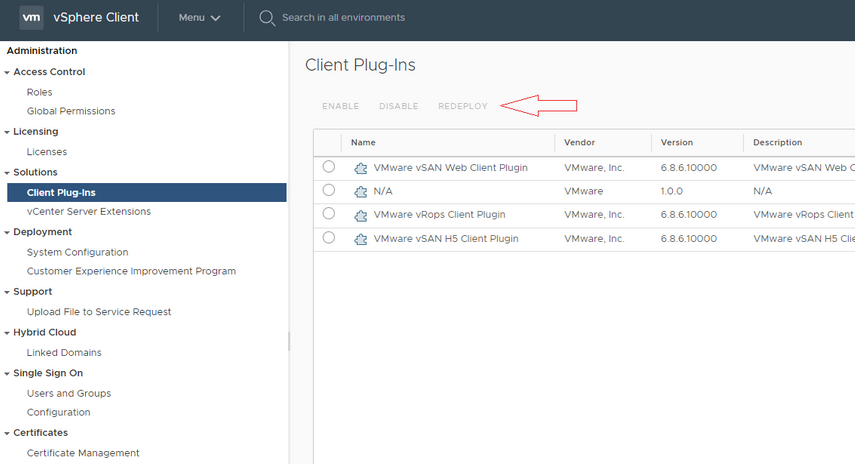855x464 pixels.
Task: Collapse the Certificates section
Action: tap(7, 433)
